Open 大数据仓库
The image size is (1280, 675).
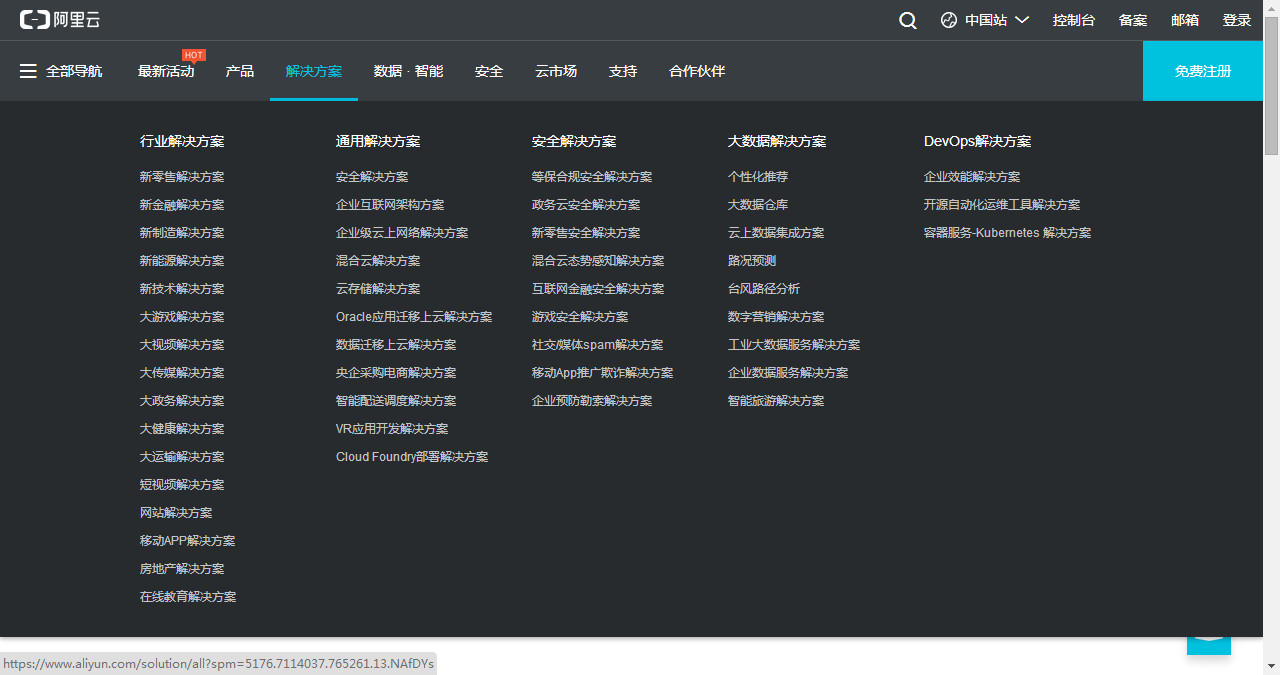click(x=758, y=205)
